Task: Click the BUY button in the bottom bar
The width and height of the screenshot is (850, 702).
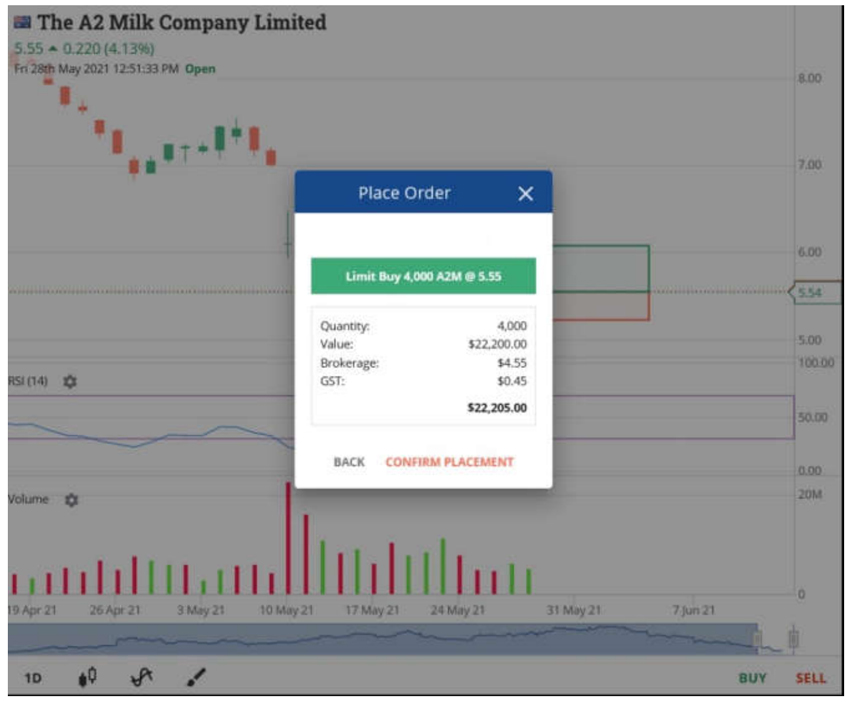Action: [752, 678]
